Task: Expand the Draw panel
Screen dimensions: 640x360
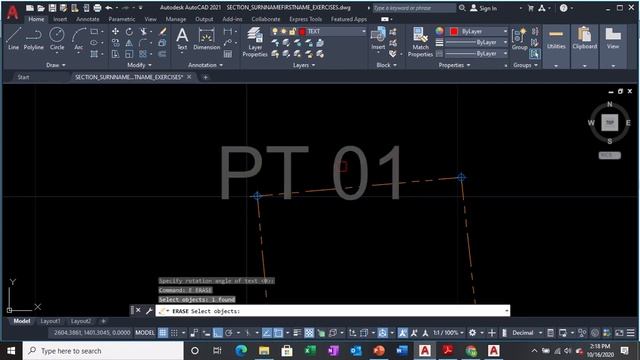Action: point(56,65)
